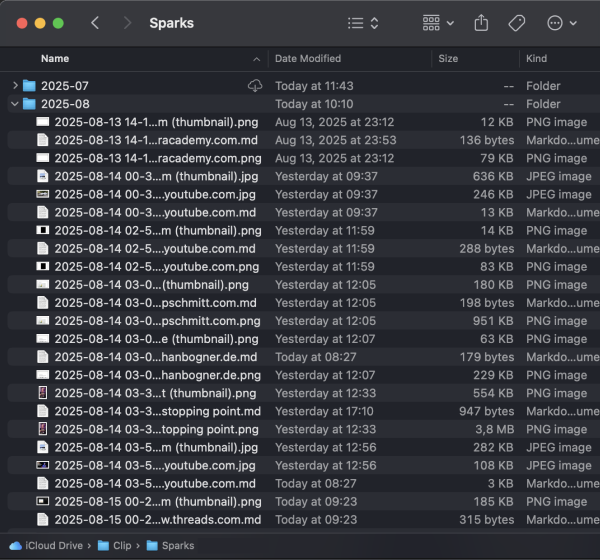Select the 2025-08-14 02-5....youtube.com.png icon
The width and height of the screenshot is (600, 560).
[42, 266]
